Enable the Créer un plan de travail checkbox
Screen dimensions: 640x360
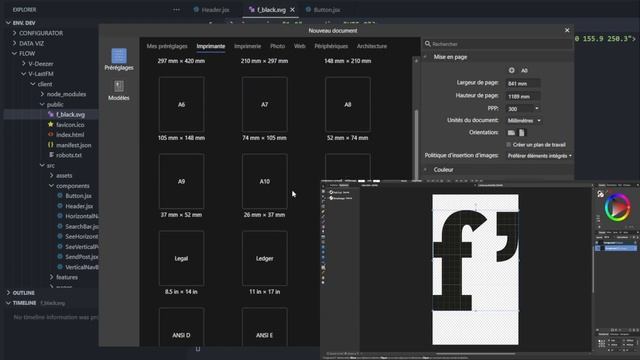click(x=509, y=144)
